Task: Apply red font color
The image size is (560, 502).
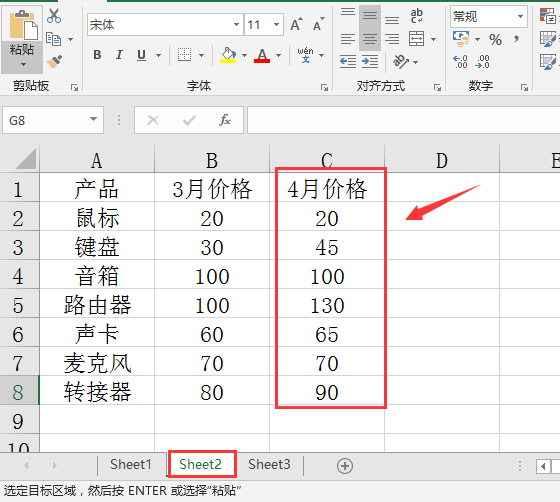Action: (x=262, y=55)
